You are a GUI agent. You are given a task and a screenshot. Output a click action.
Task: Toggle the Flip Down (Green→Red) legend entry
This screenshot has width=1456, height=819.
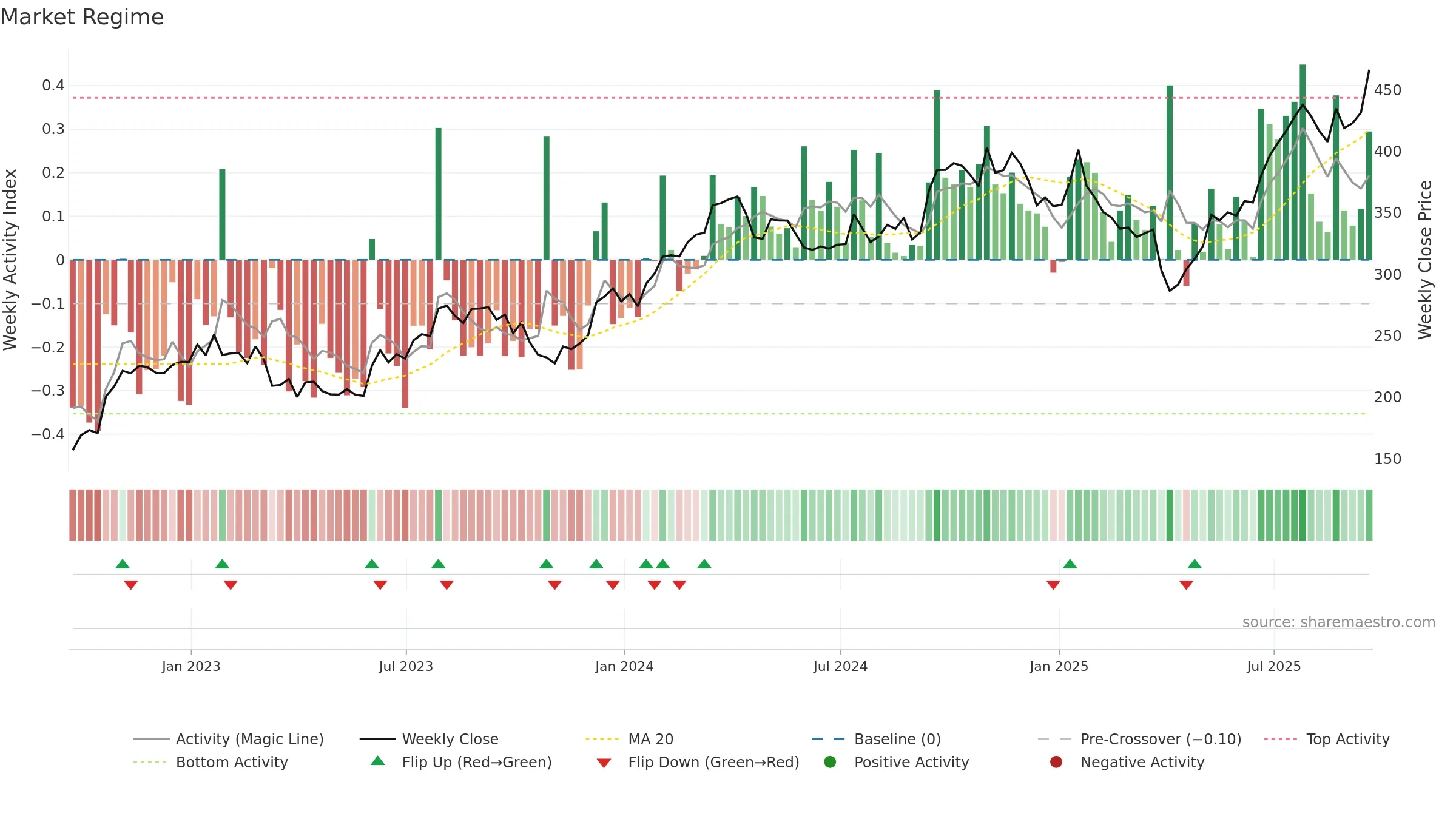pyautogui.click(x=698, y=762)
